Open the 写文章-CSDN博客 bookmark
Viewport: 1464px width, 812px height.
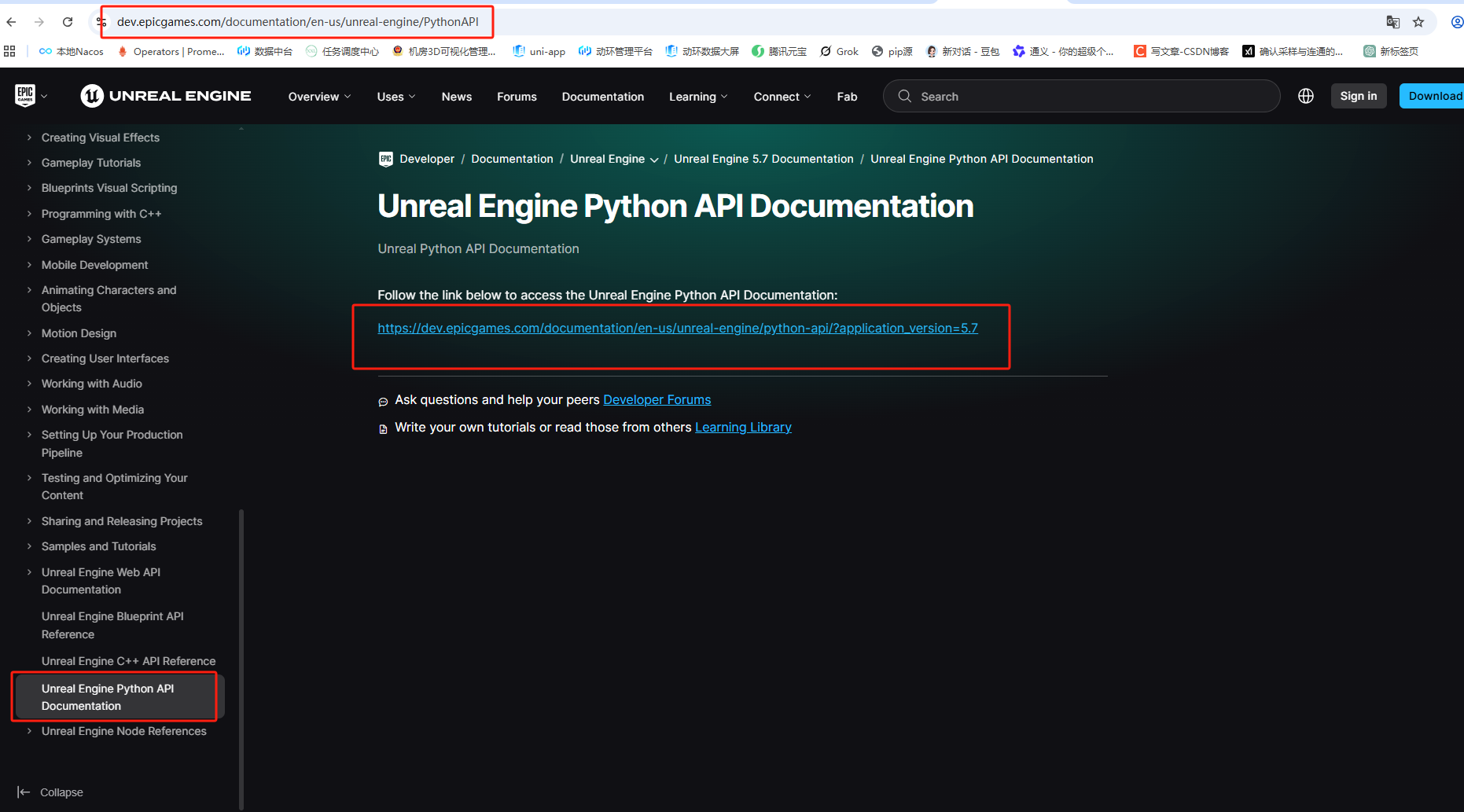coord(1181,51)
